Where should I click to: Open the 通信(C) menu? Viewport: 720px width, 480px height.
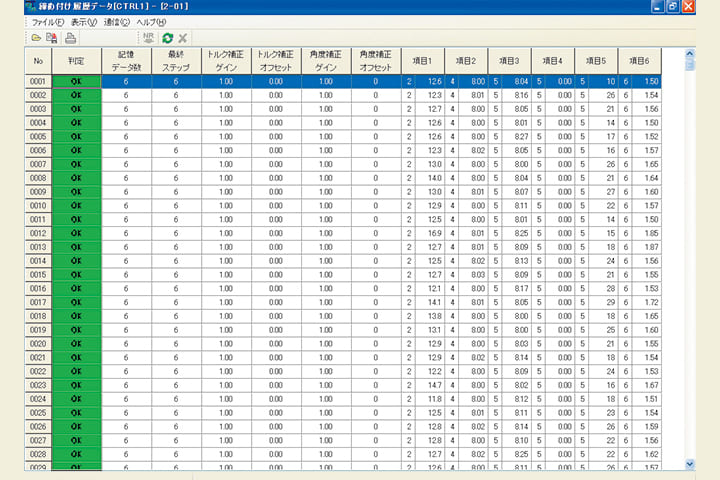(117, 22)
